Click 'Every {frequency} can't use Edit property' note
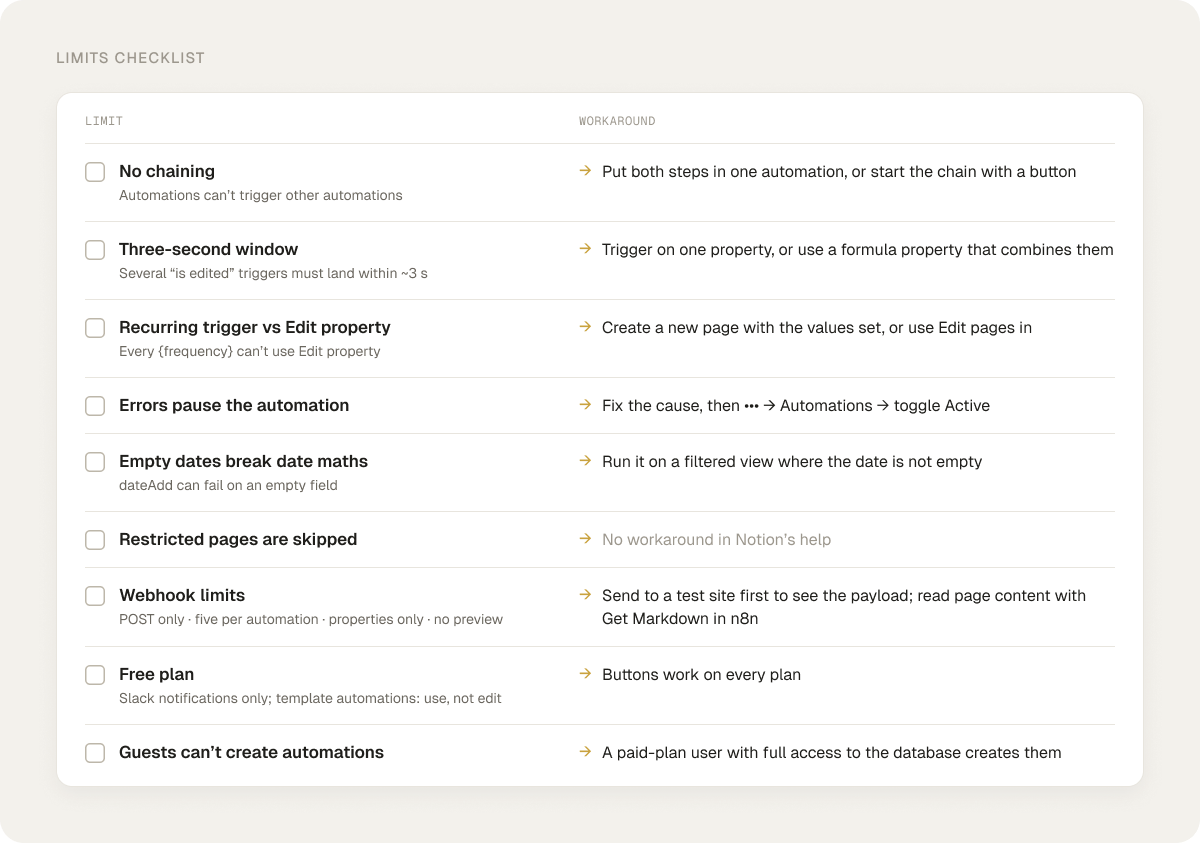 [250, 351]
